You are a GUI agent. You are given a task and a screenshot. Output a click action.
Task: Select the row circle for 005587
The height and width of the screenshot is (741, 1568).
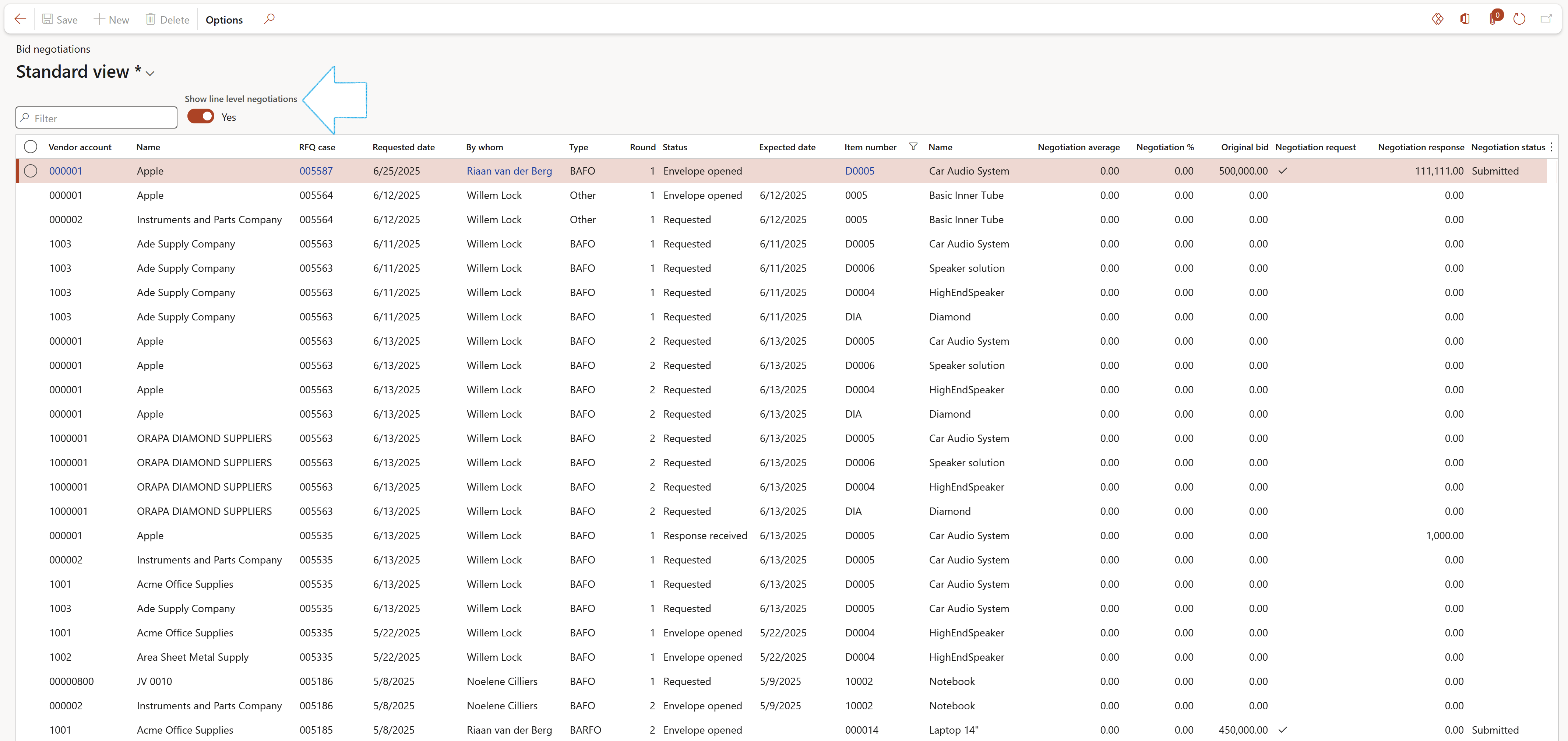31,171
